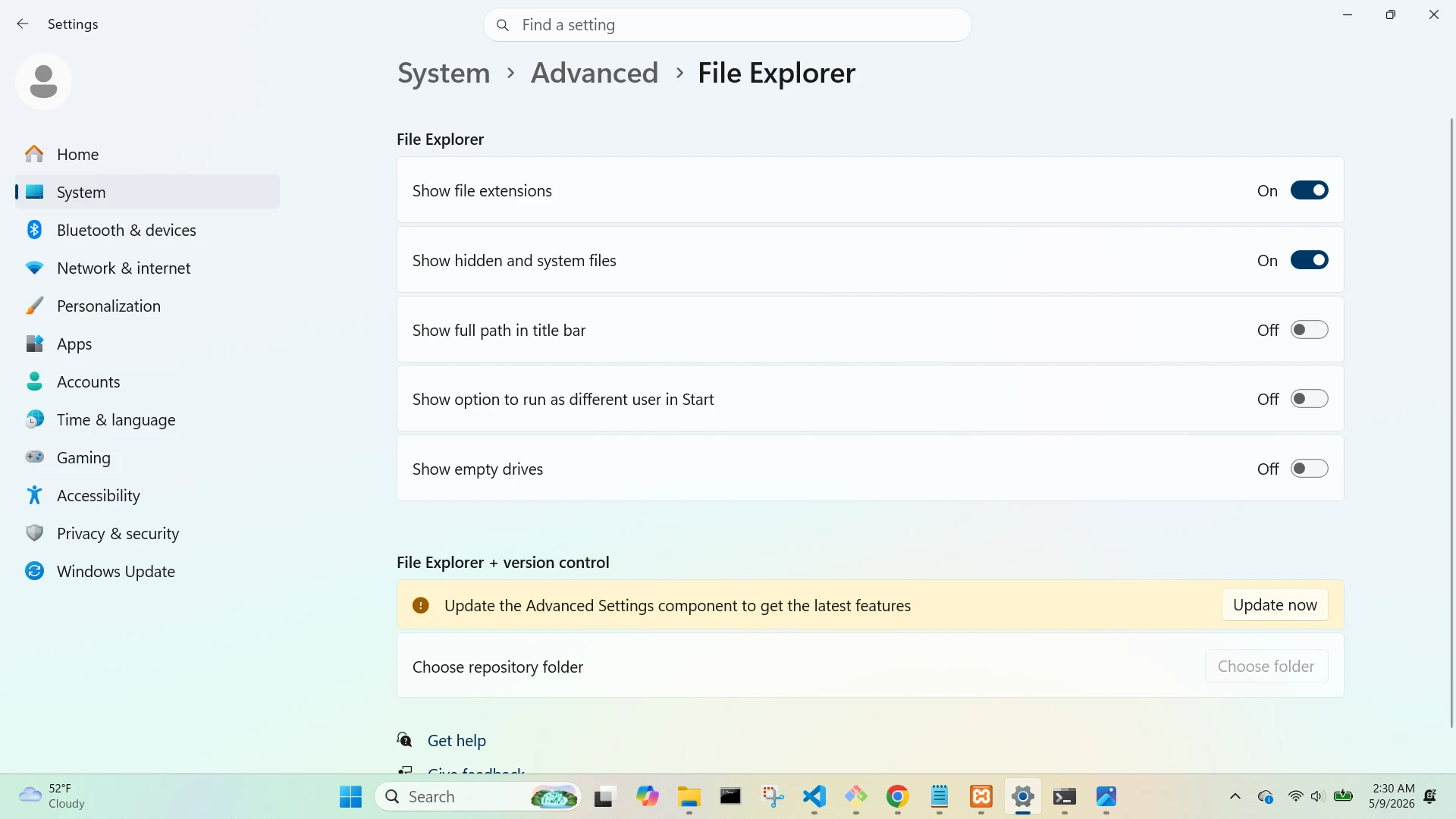Click the search magnifier icon in Find a setting

pos(503,25)
